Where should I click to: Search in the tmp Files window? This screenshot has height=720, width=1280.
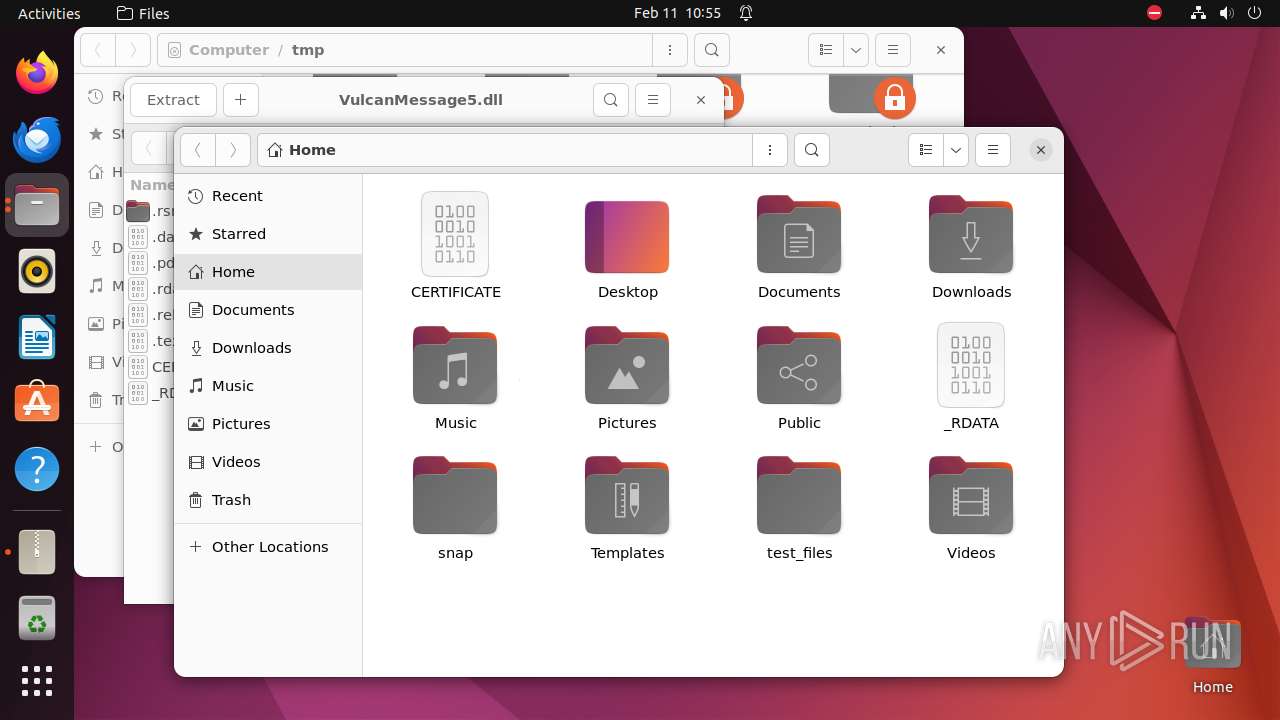point(711,50)
